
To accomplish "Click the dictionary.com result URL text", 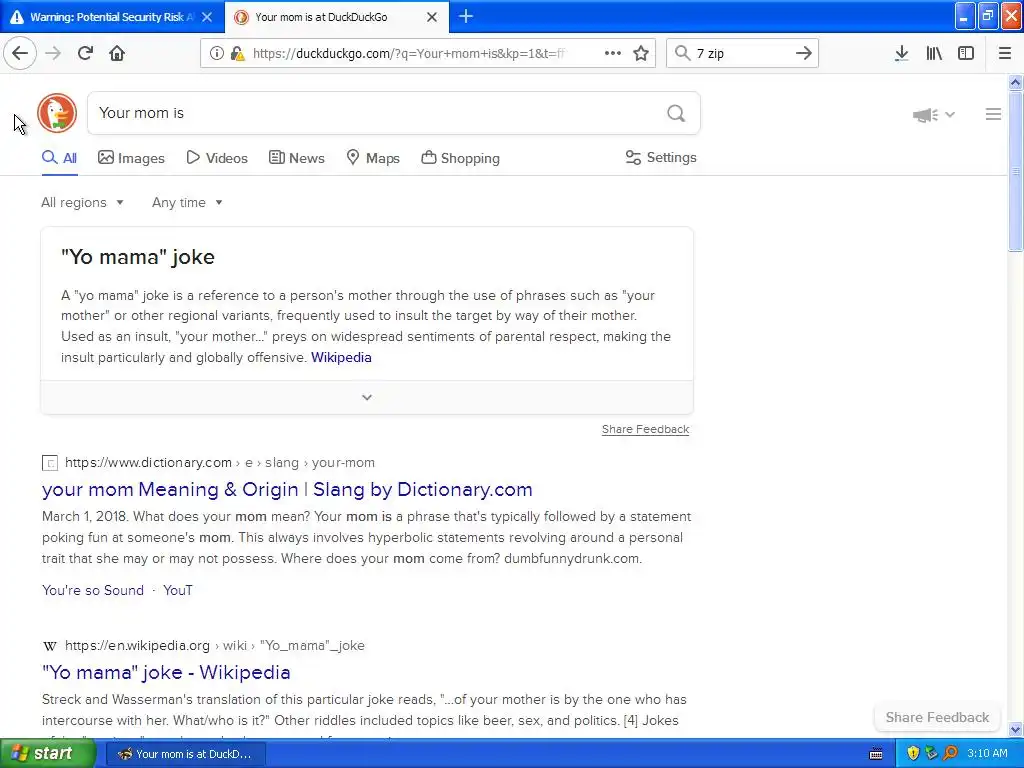I will click(219, 462).
